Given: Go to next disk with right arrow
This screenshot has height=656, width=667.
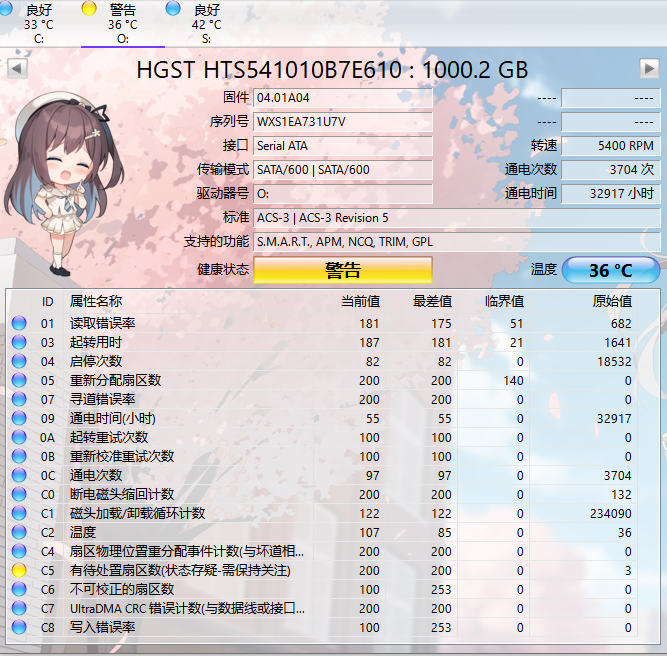Looking at the screenshot, I should point(649,68).
